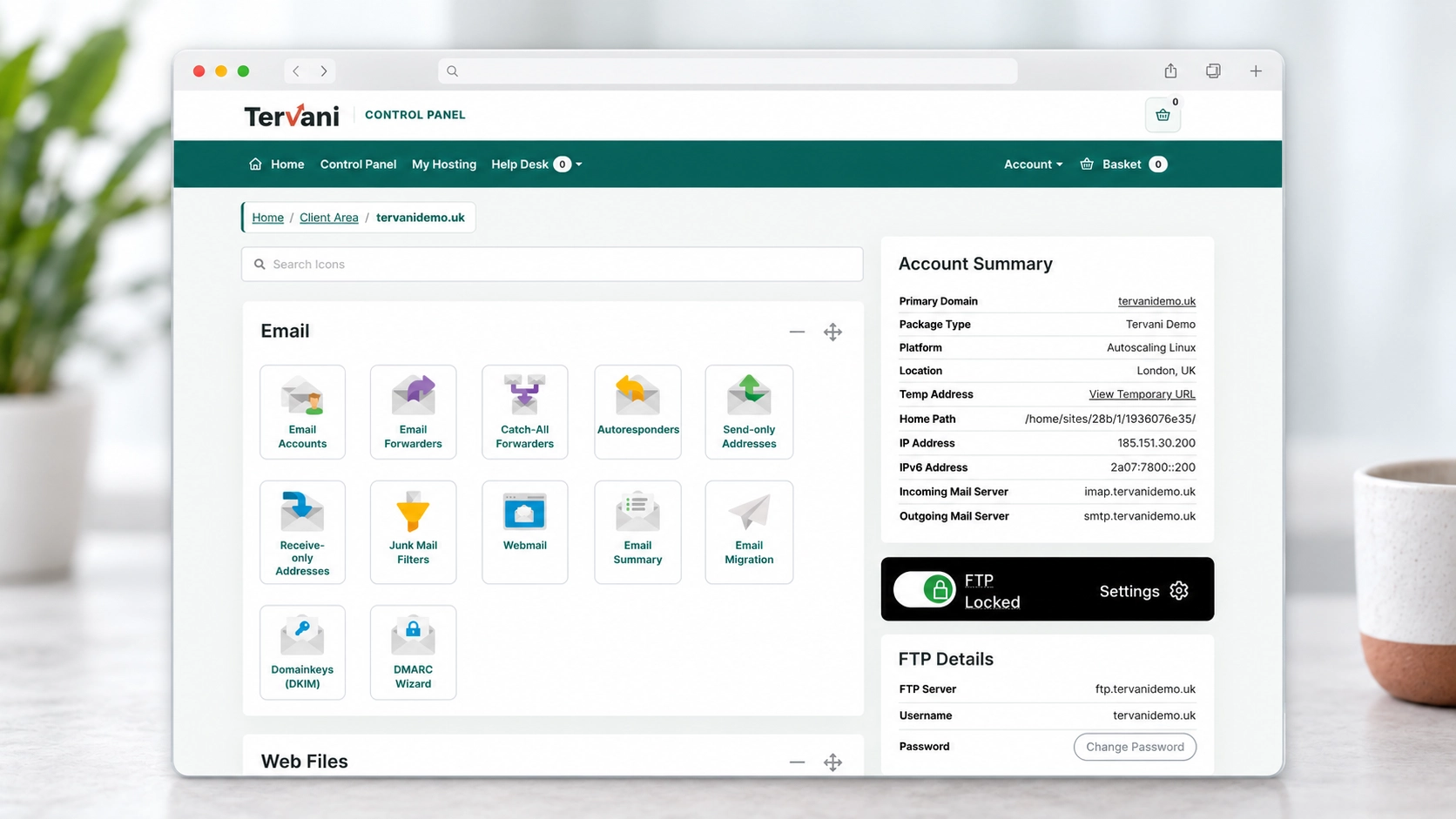Go forward with the browser forward arrow
The height and width of the screenshot is (819, 1456).
pos(324,71)
